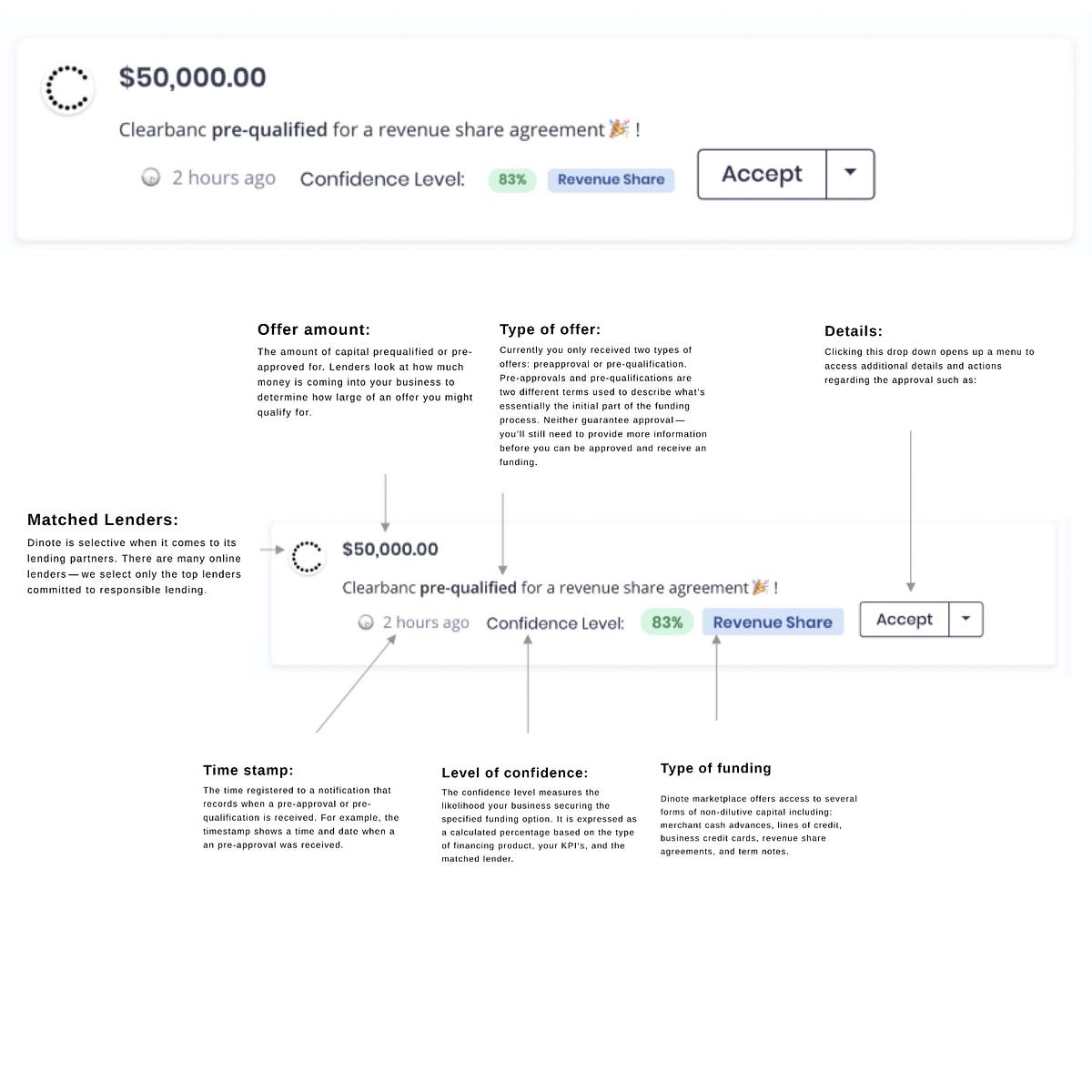Select the Revenue Share tag on the middle card
Image resolution: width=1092 pixels, height=1092 pixels.
pyautogui.click(x=773, y=622)
